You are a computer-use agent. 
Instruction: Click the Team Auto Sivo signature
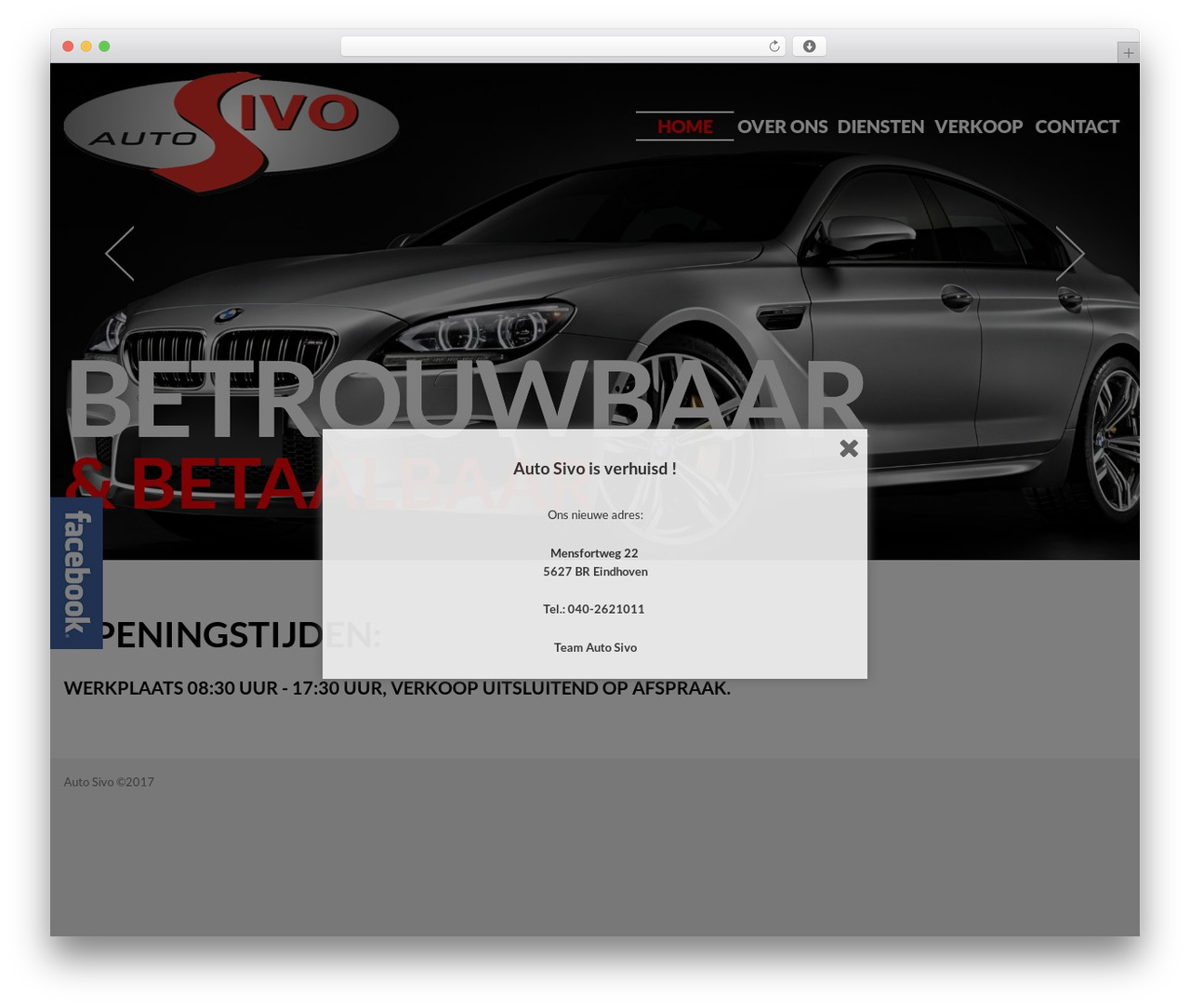pos(595,647)
